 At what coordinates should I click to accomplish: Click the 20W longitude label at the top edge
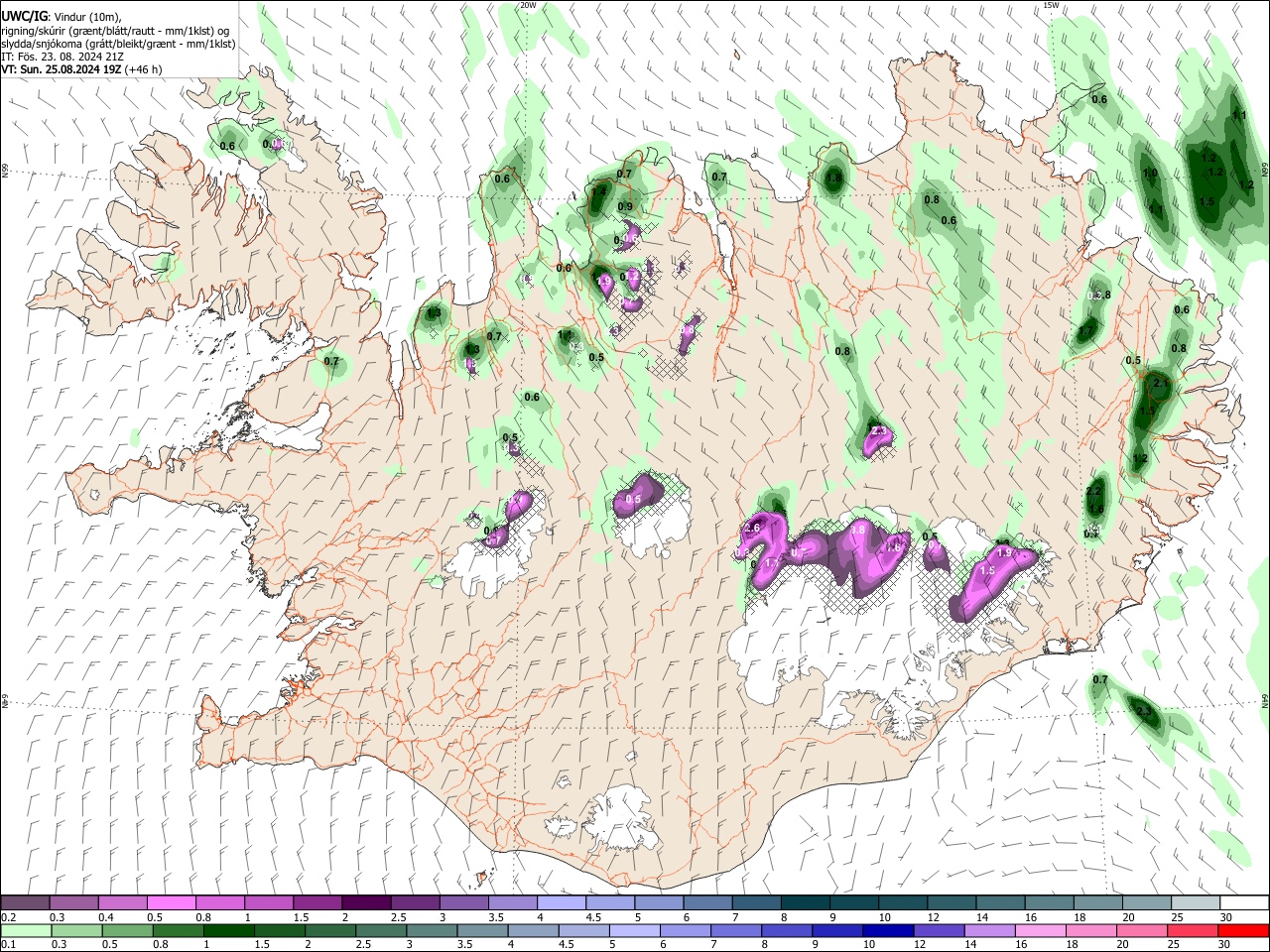pyautogui.click(x=529, y=5)
